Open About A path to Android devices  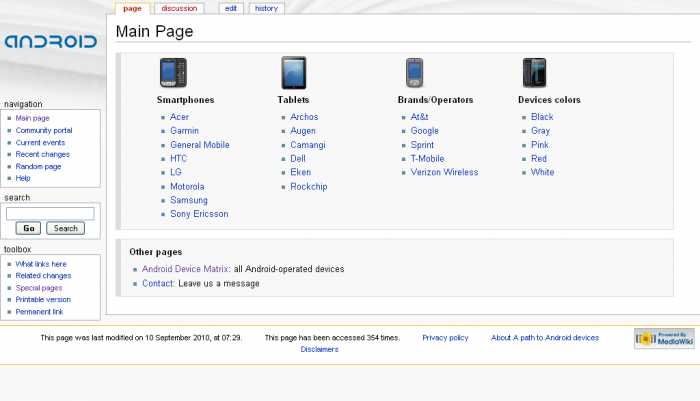coord(545,338)
